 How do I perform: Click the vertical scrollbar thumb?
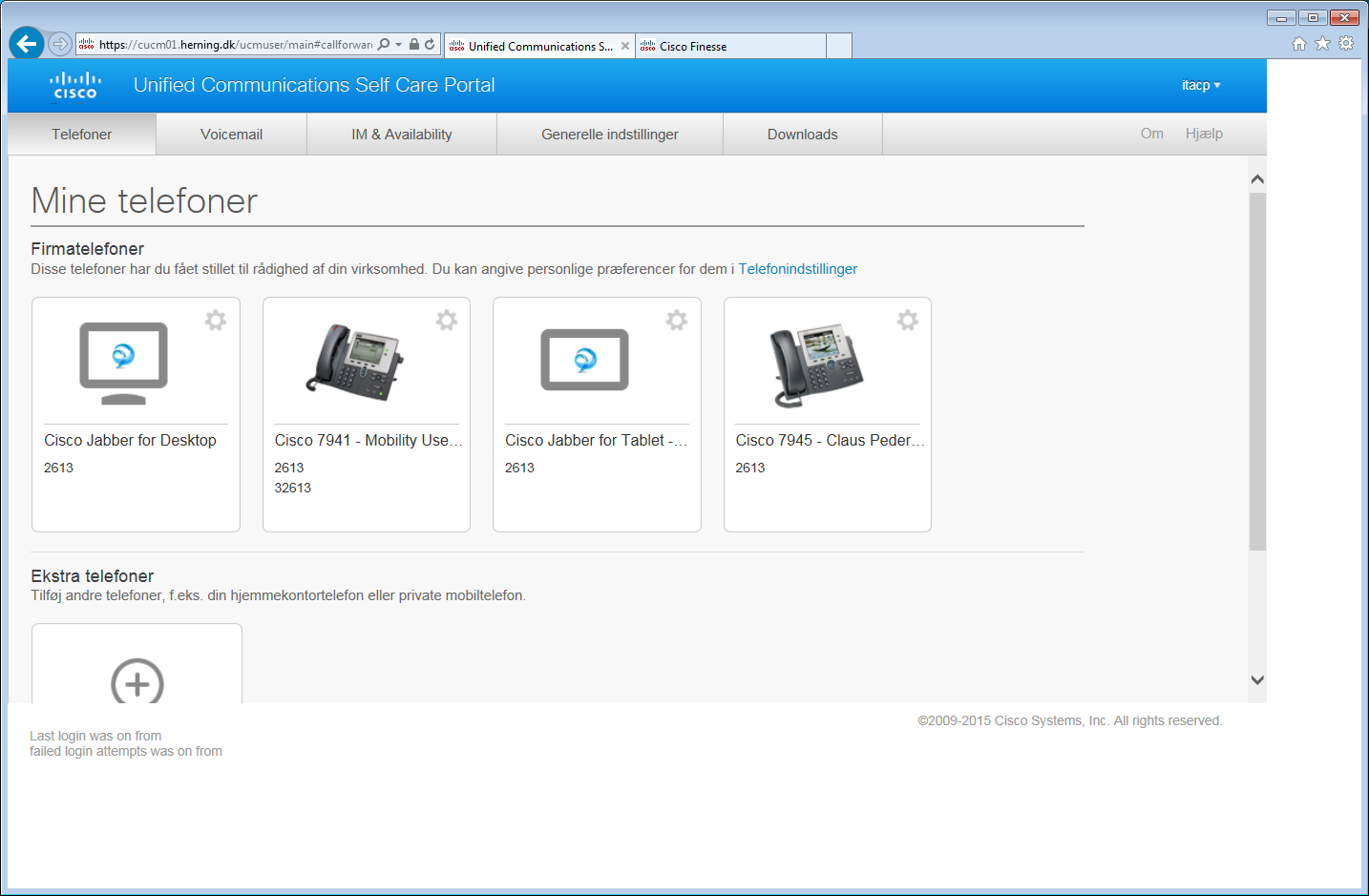pos(1257,371)
